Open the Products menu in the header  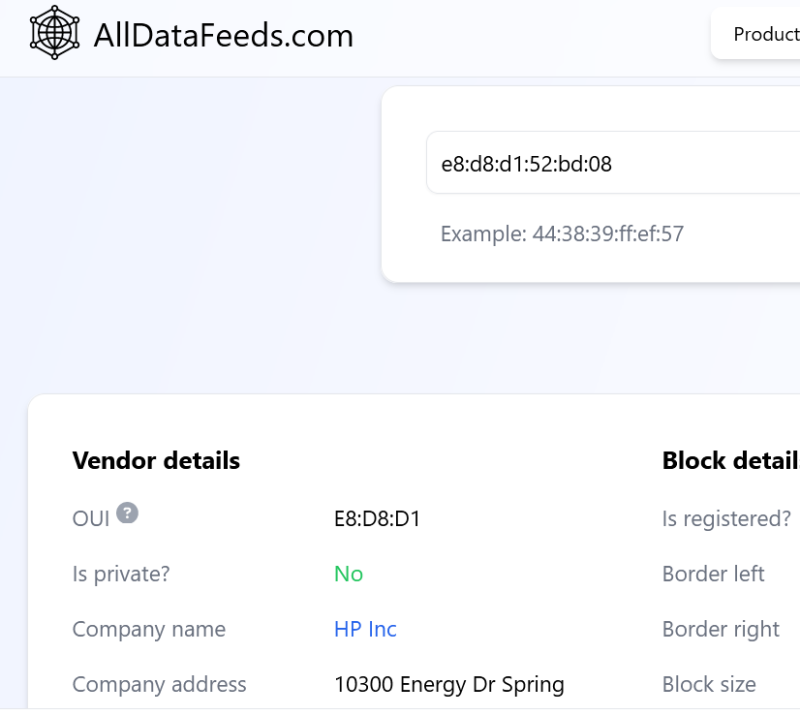(765, 34)
